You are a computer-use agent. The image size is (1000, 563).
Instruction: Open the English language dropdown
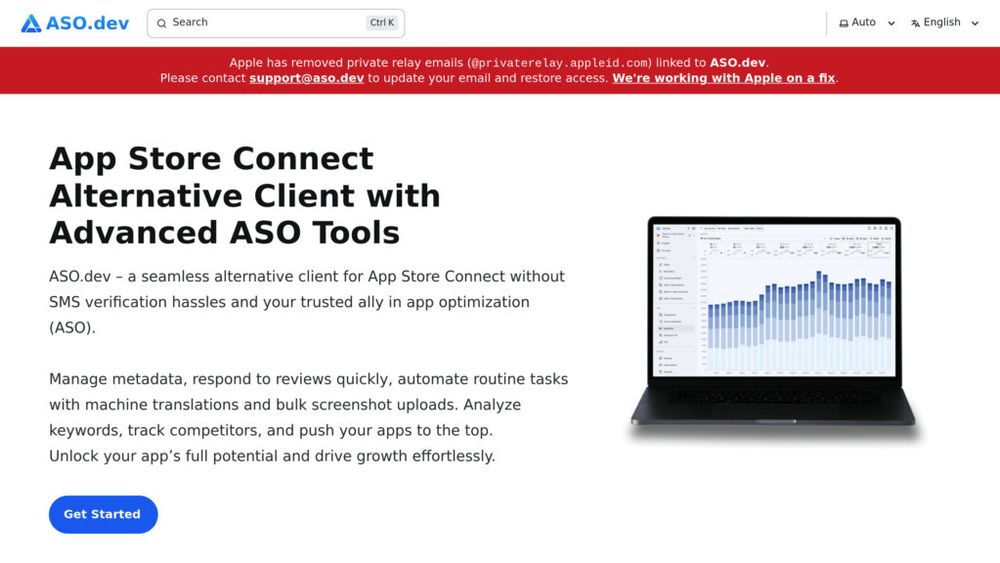pyautogui.click(x=945, y=22)
